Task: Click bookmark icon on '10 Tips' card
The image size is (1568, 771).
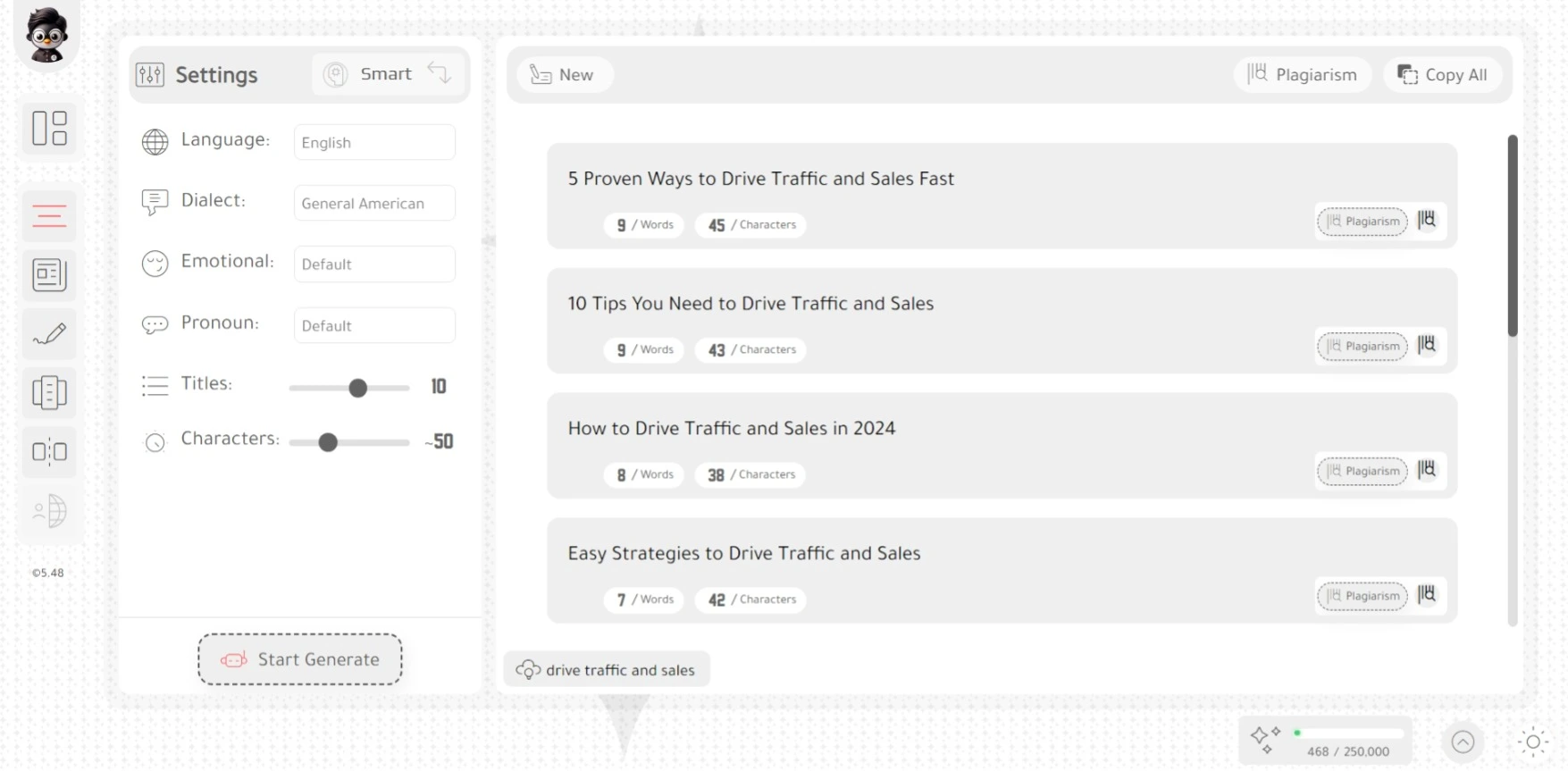Action: (x=1427, y=345)
